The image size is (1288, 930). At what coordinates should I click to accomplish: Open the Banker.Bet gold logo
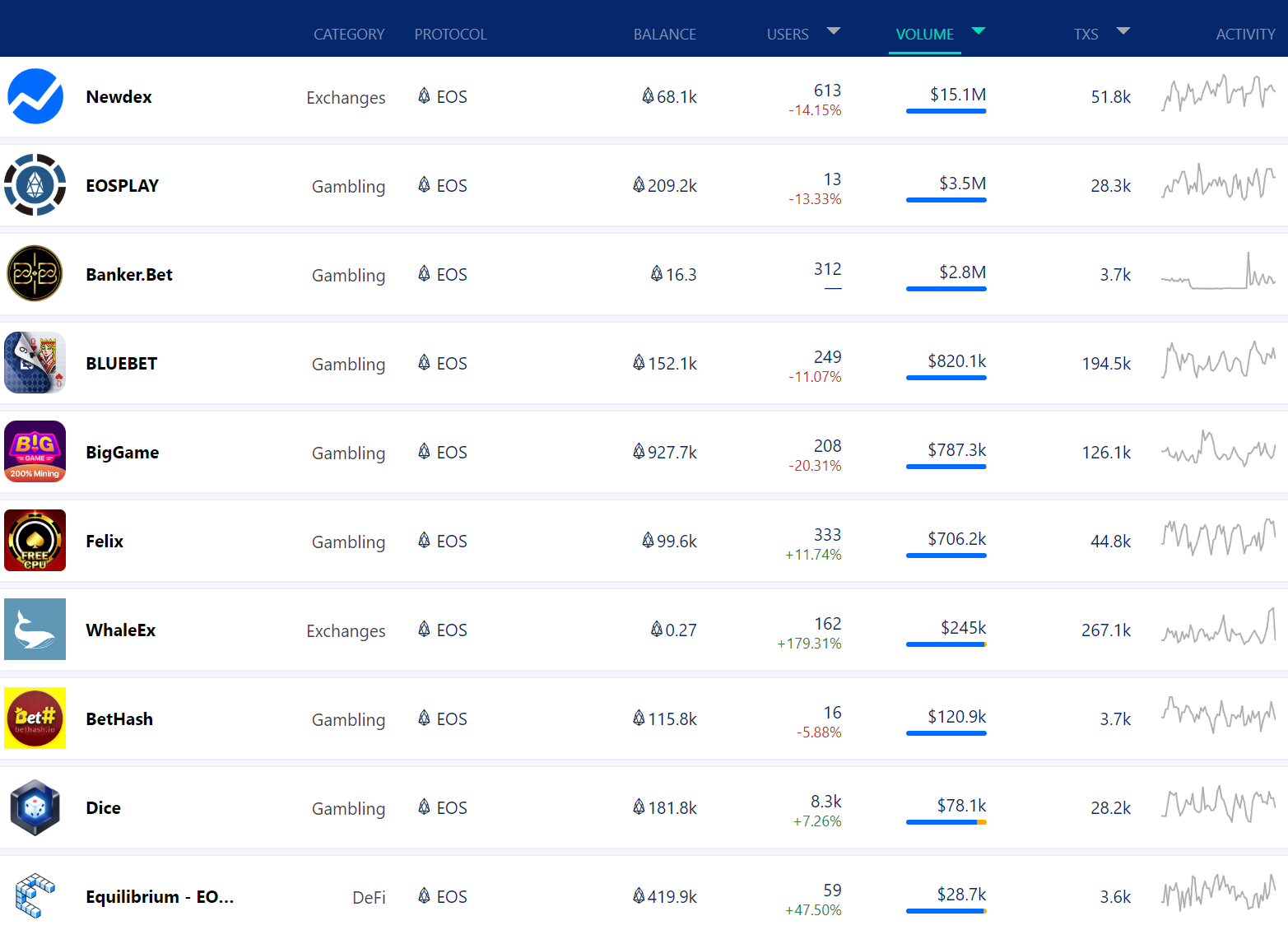pos(35,274)
